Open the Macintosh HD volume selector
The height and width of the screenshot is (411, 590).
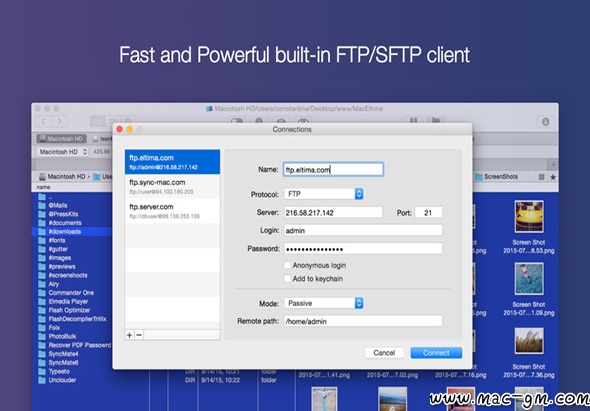63,152
